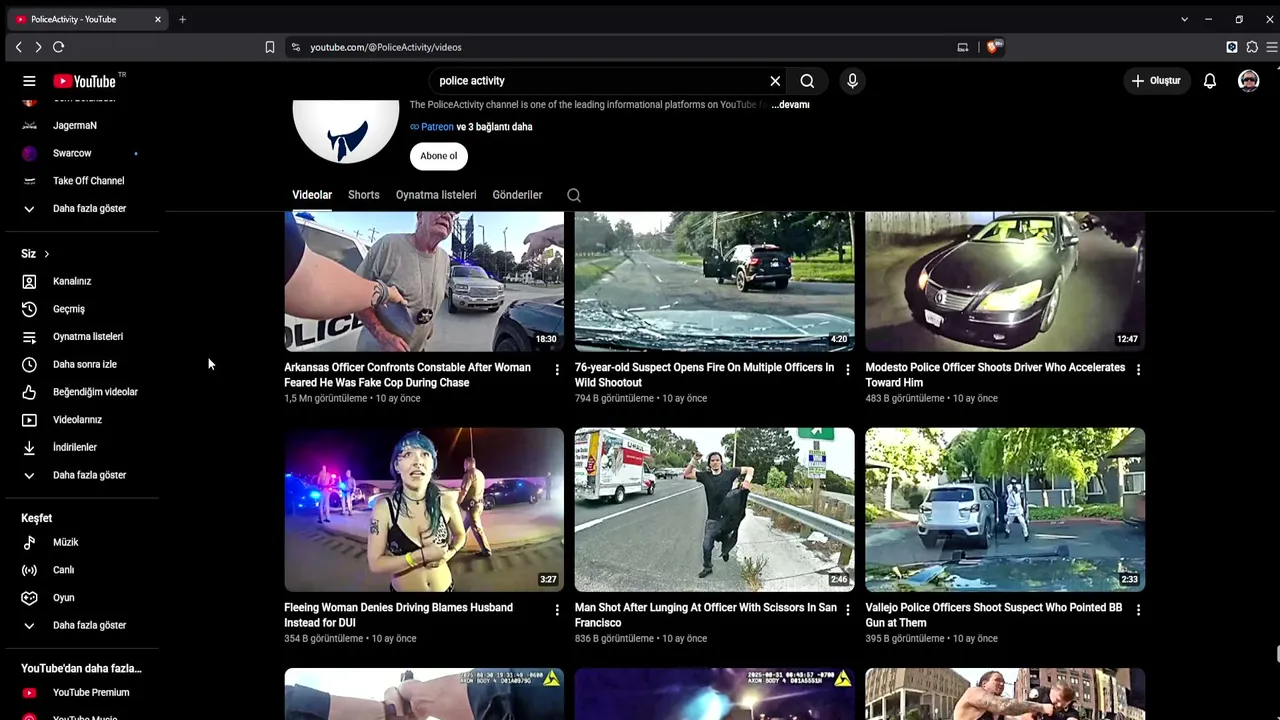
Task: Play the Modesto Police Officer thumbnail
Action: click(1005, 281)
